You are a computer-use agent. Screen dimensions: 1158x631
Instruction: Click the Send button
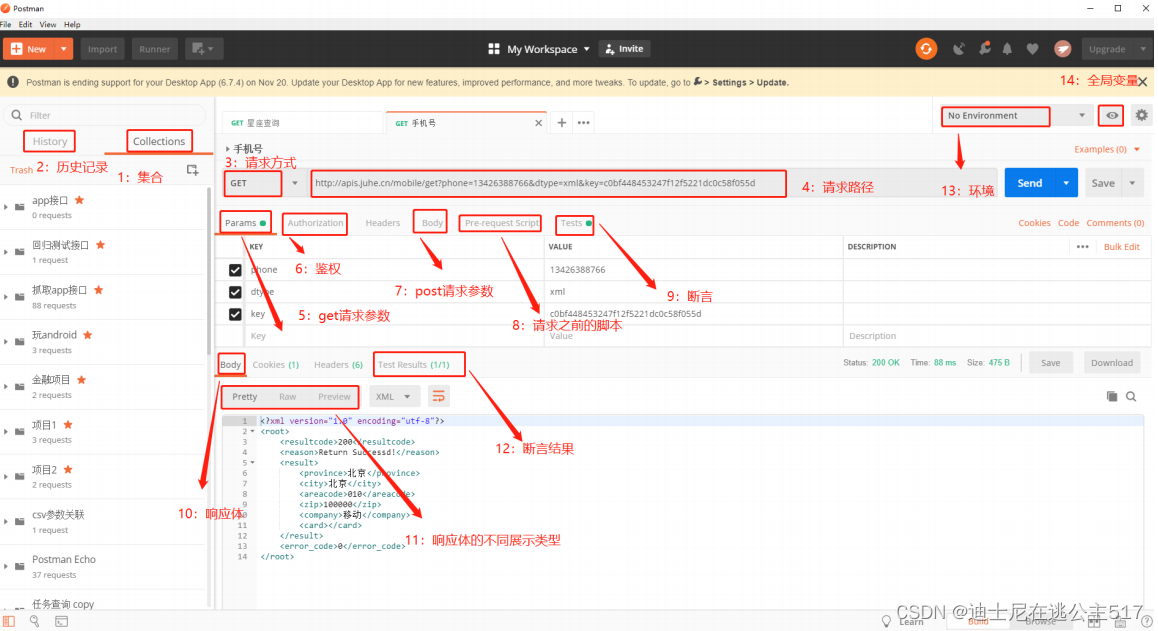tap(1029, 183)
